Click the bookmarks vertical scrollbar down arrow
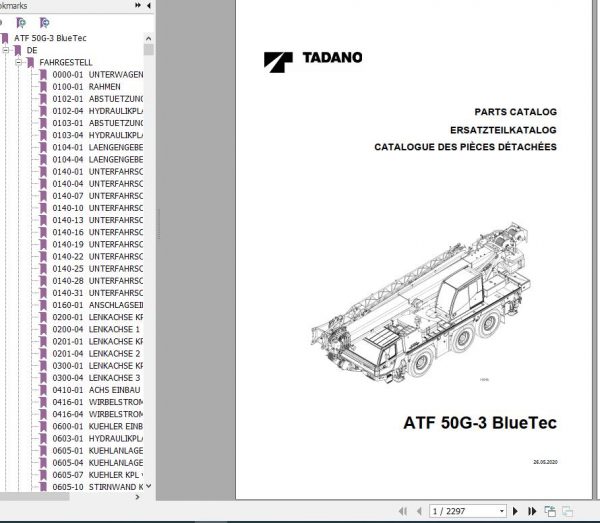 tap(148, 486)
